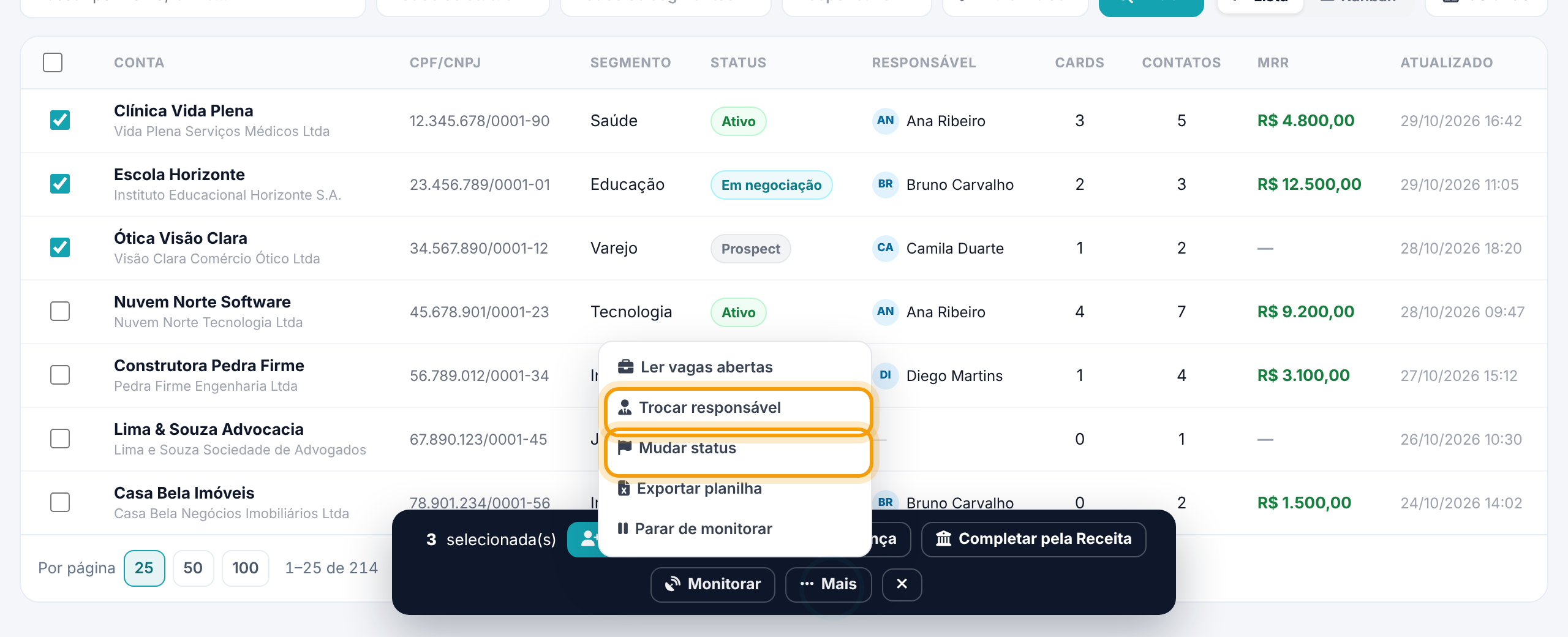Set 50 items per page
The height and width of the screenshot is (637, 1568).
(x=193, y=568)
